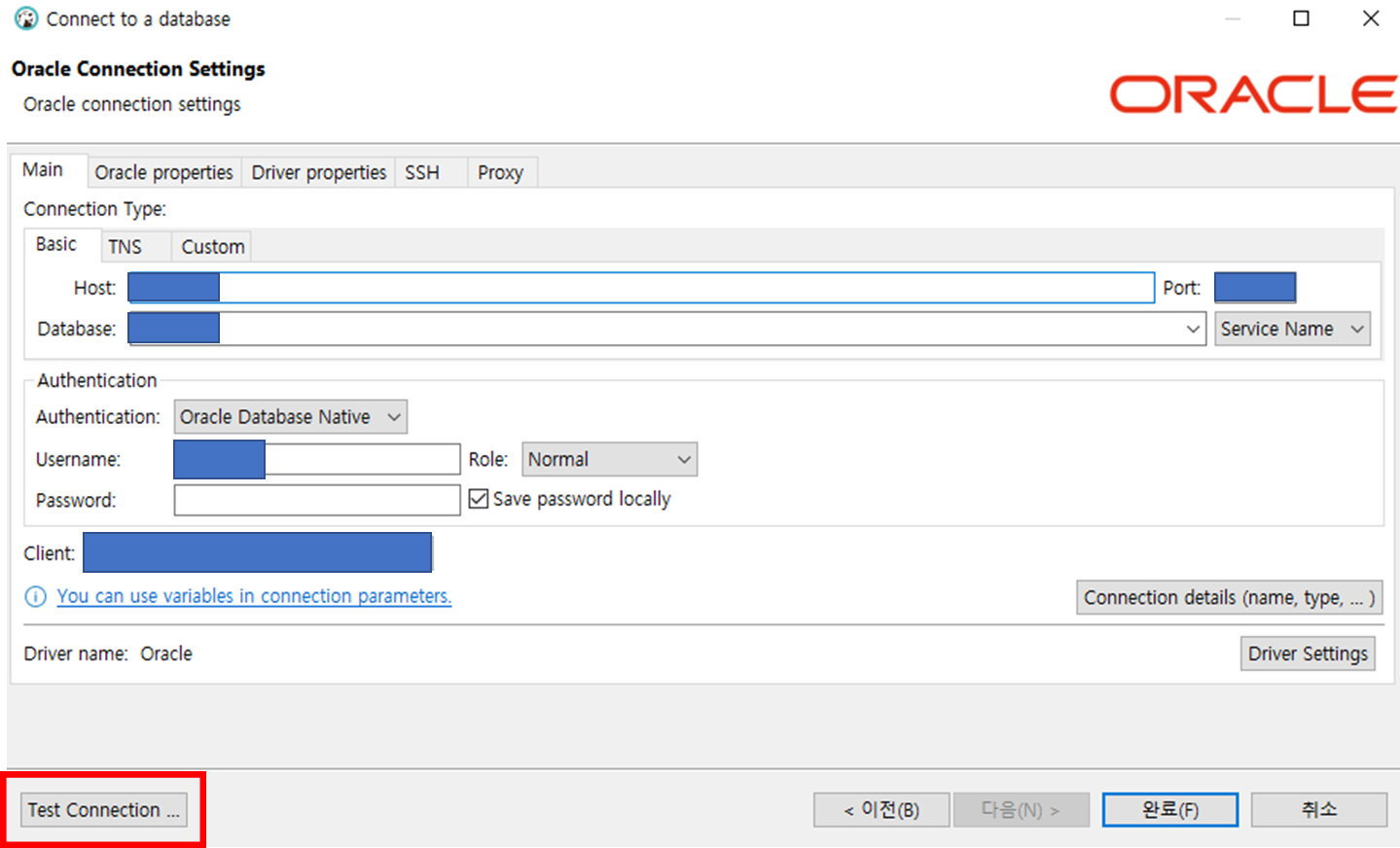The image size is (1400, 848).
Task: Click the Client selection field
Action: (x=258, y=552)
